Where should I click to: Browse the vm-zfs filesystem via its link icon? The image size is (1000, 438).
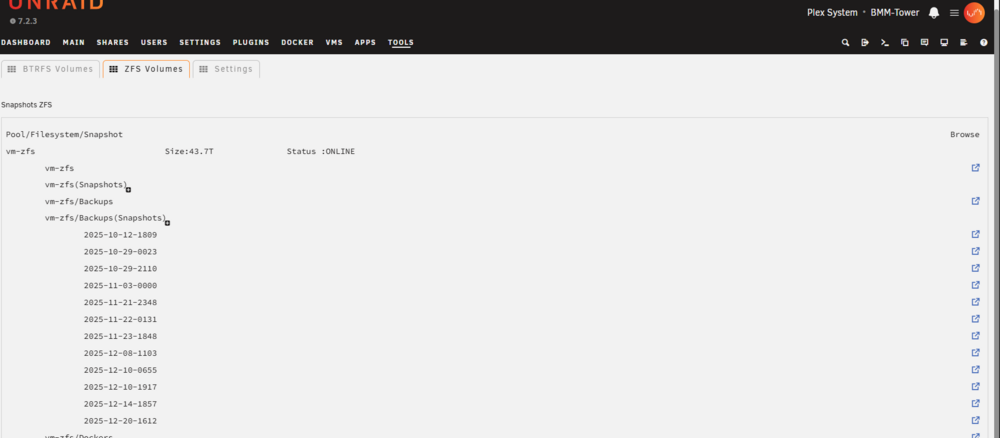point(975,168)
